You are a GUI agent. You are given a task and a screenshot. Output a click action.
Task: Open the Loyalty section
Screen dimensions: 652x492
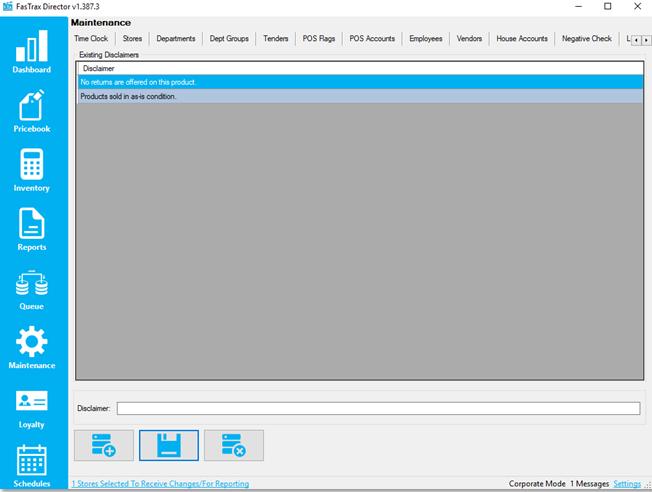click(x=32, y=409)
